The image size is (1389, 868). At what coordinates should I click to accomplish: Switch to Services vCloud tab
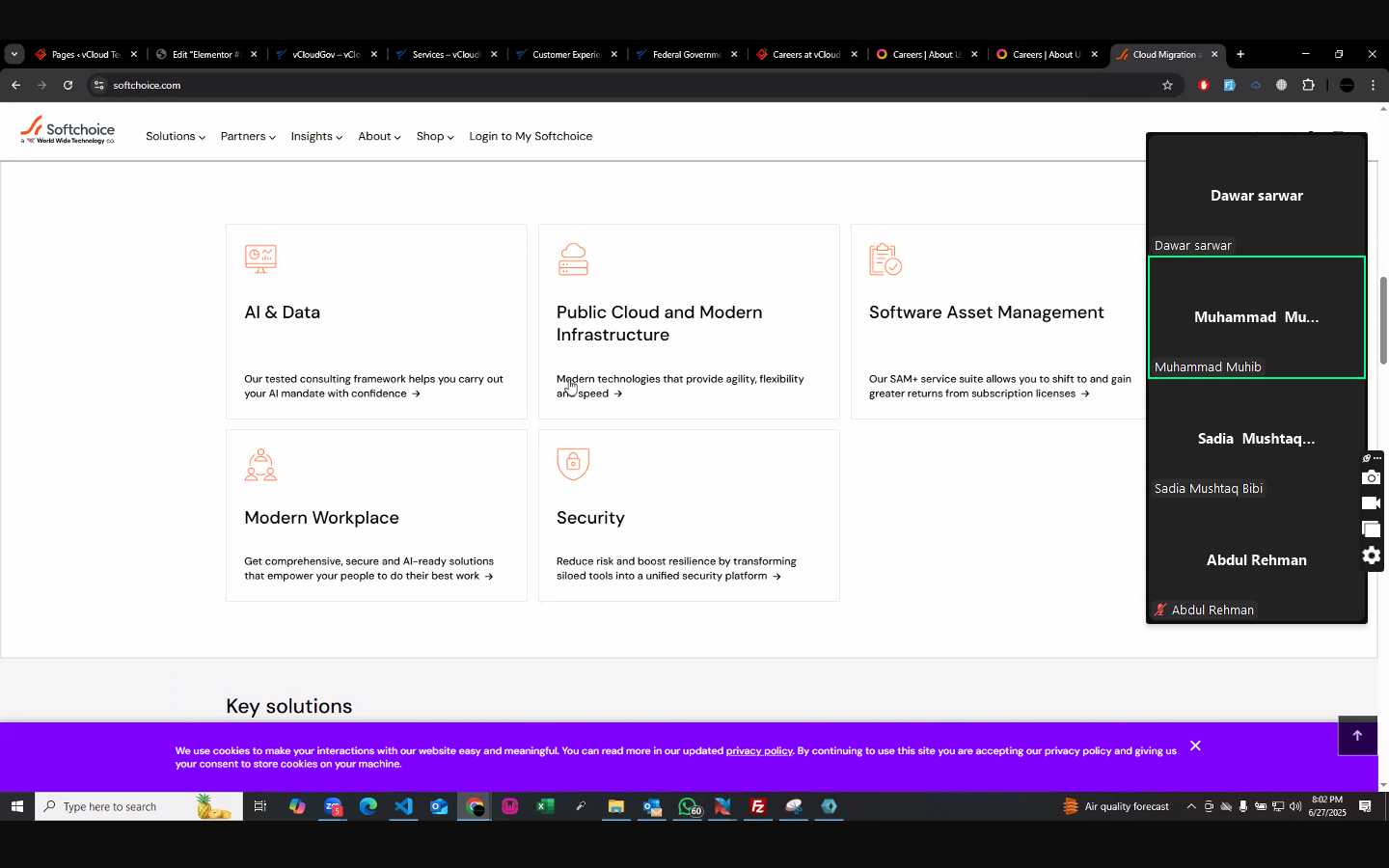click(446, 54)
